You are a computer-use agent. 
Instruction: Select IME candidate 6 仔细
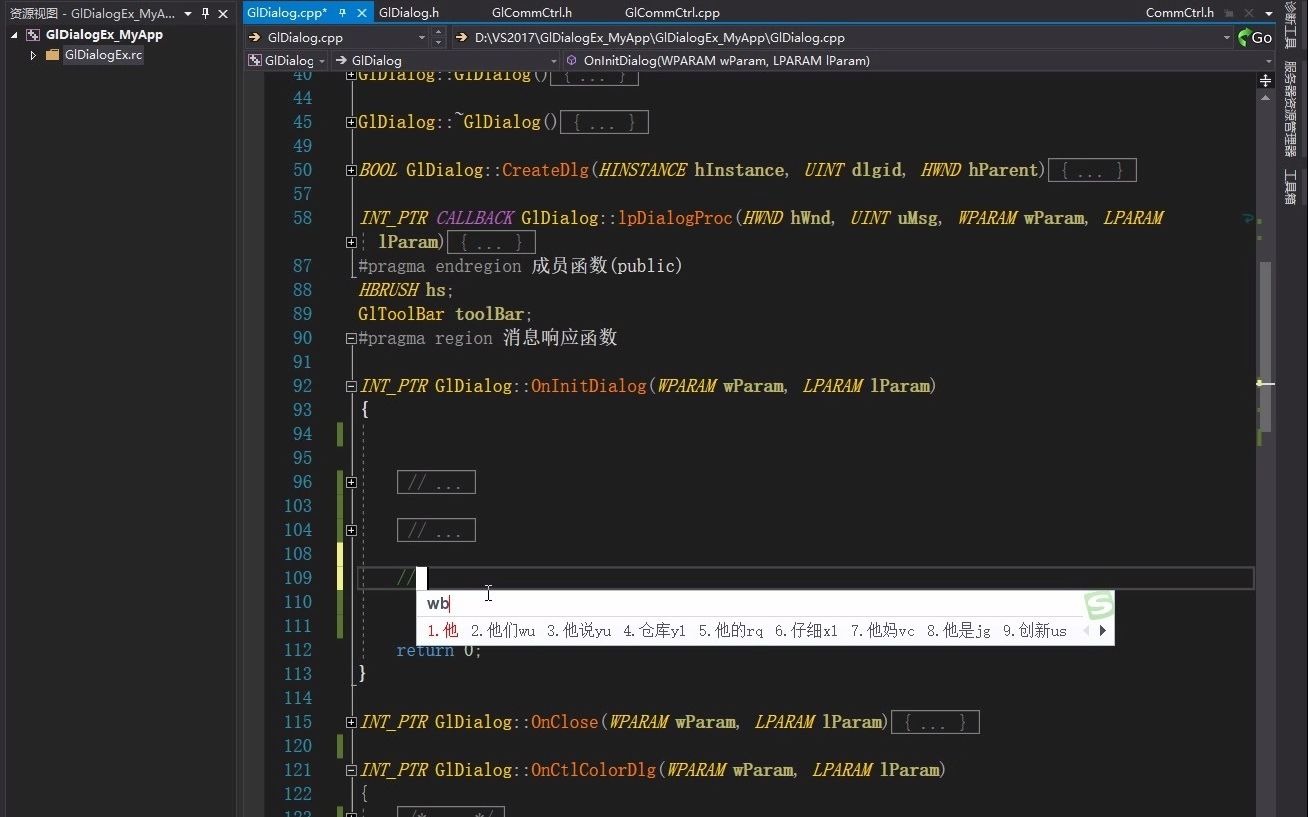806,631
